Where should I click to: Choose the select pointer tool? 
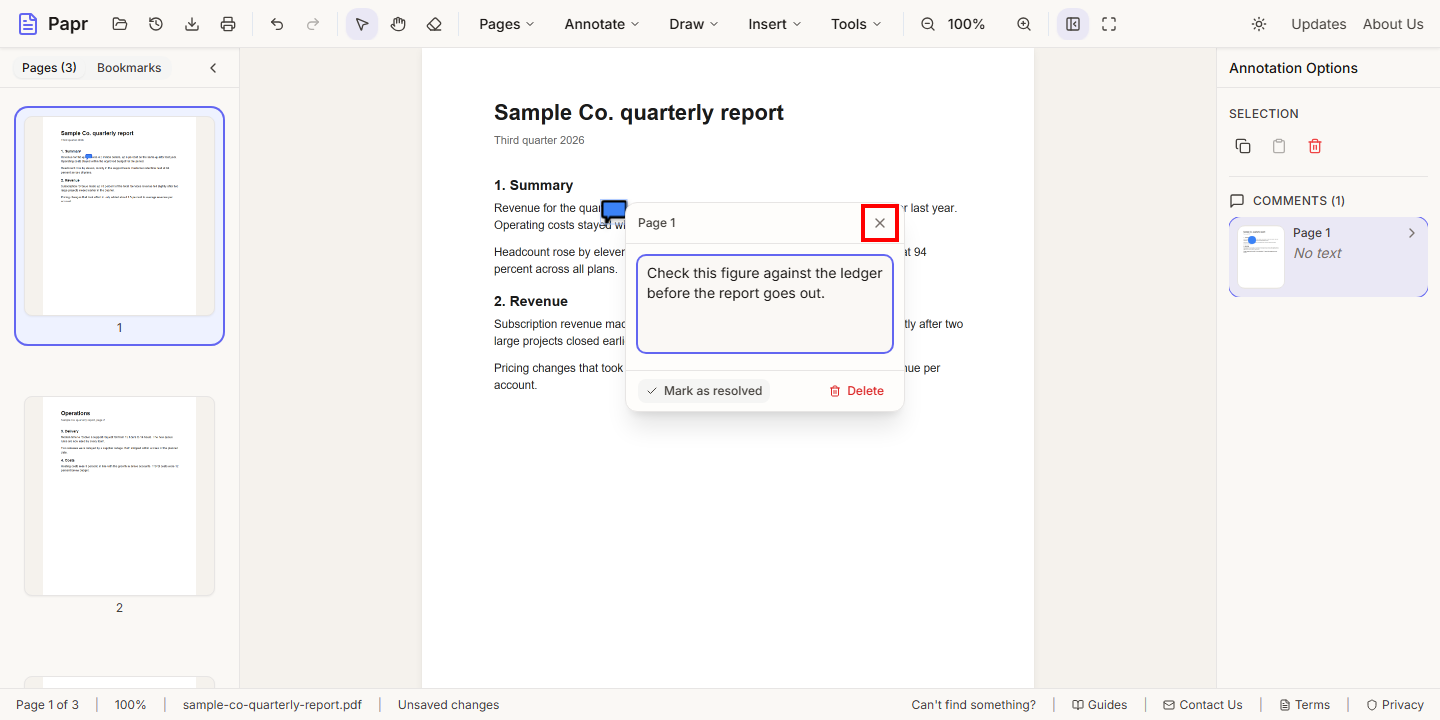point(362,24)
